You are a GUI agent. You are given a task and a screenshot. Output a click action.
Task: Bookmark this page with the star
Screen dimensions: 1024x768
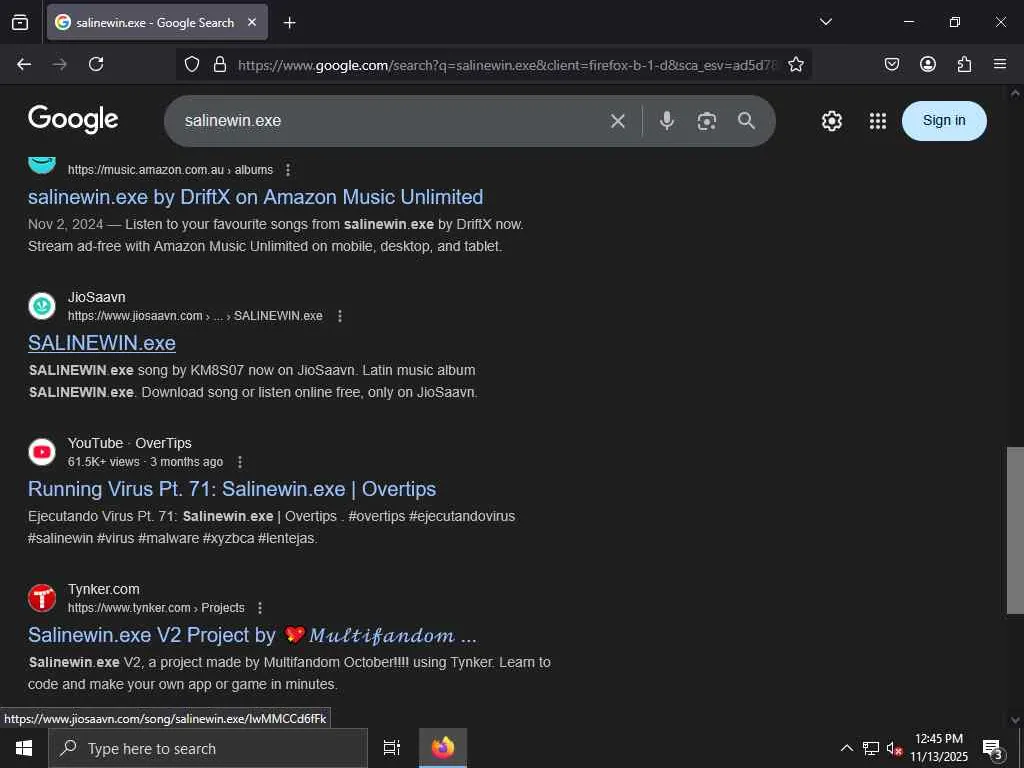click(795, 64)
